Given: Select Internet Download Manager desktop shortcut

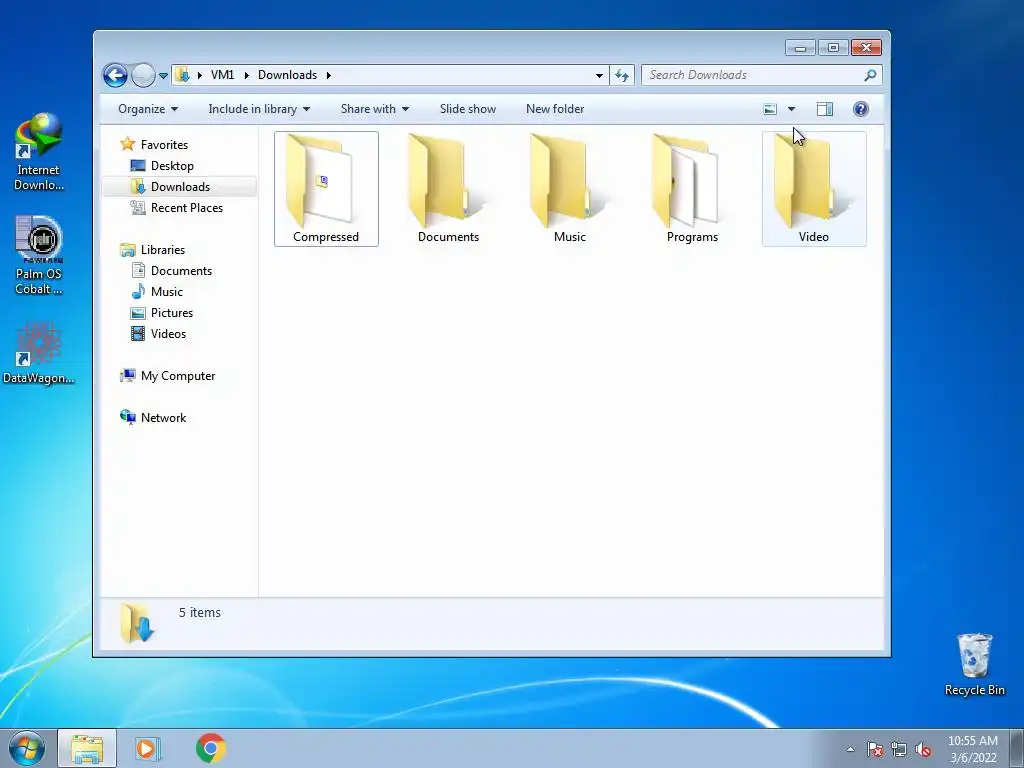Looking at the screenshot, I should (39, 152).
